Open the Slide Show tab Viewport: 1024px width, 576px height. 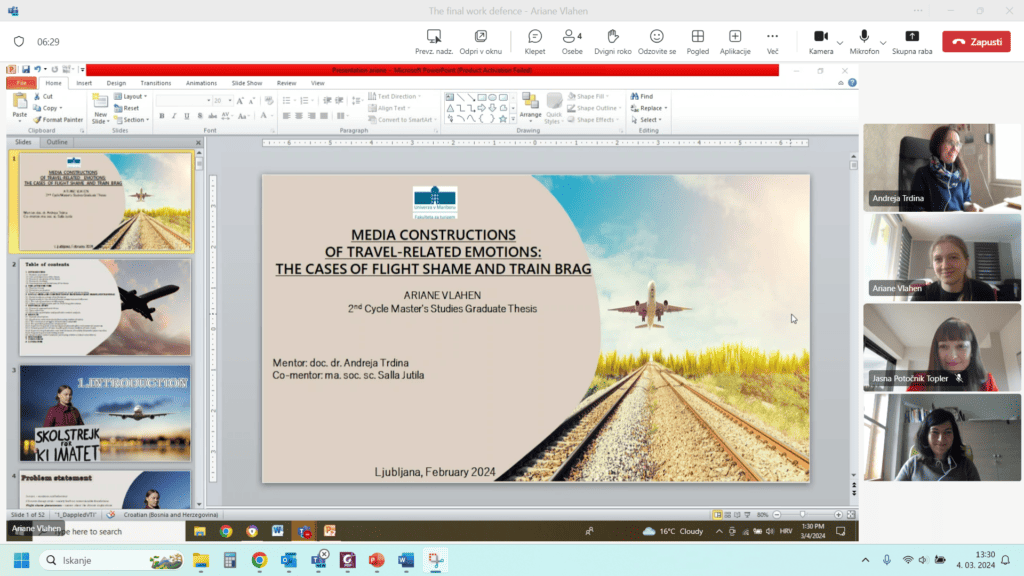(246, 83)
